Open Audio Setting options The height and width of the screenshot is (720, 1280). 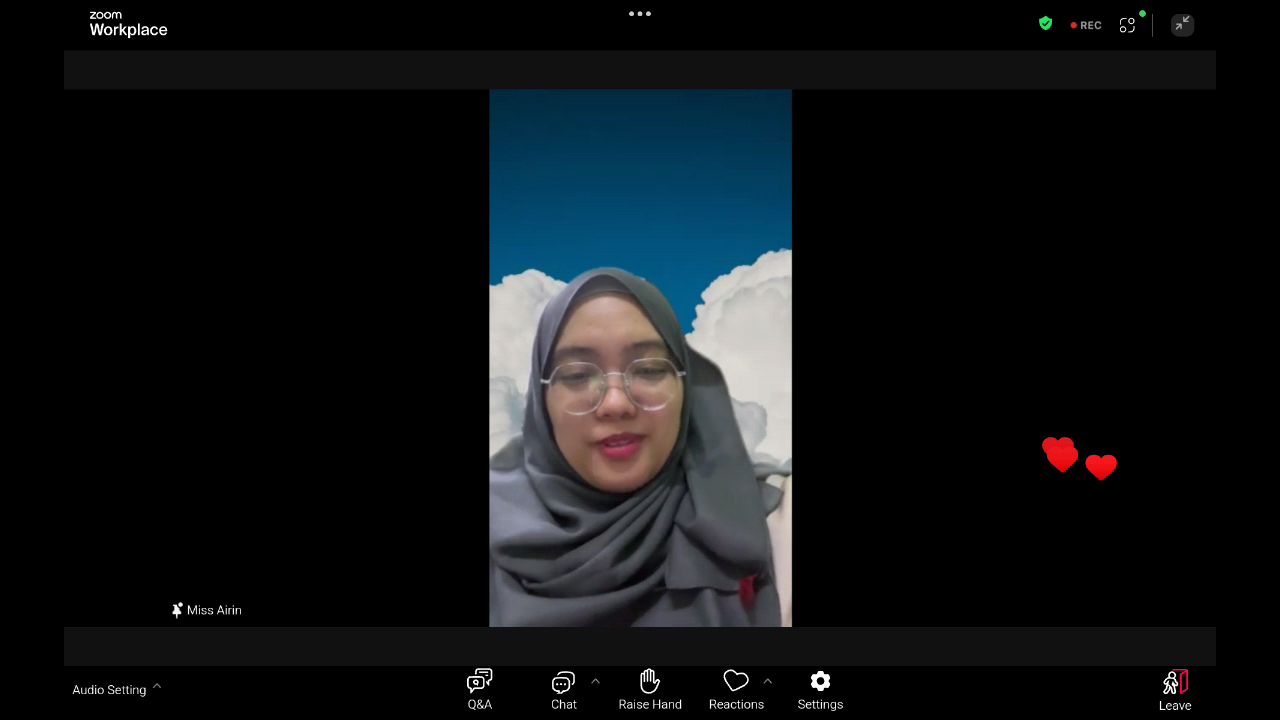point(116,689)
